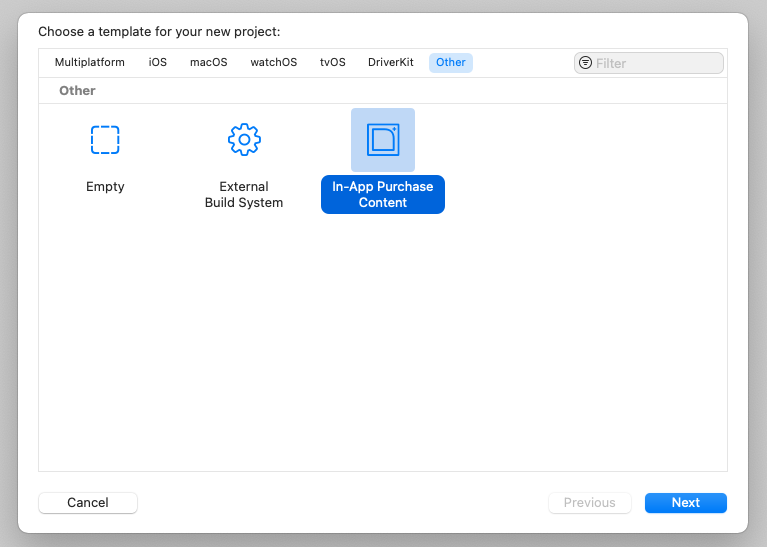Click the Next button

pyautogui.click(x=686, y=502)
